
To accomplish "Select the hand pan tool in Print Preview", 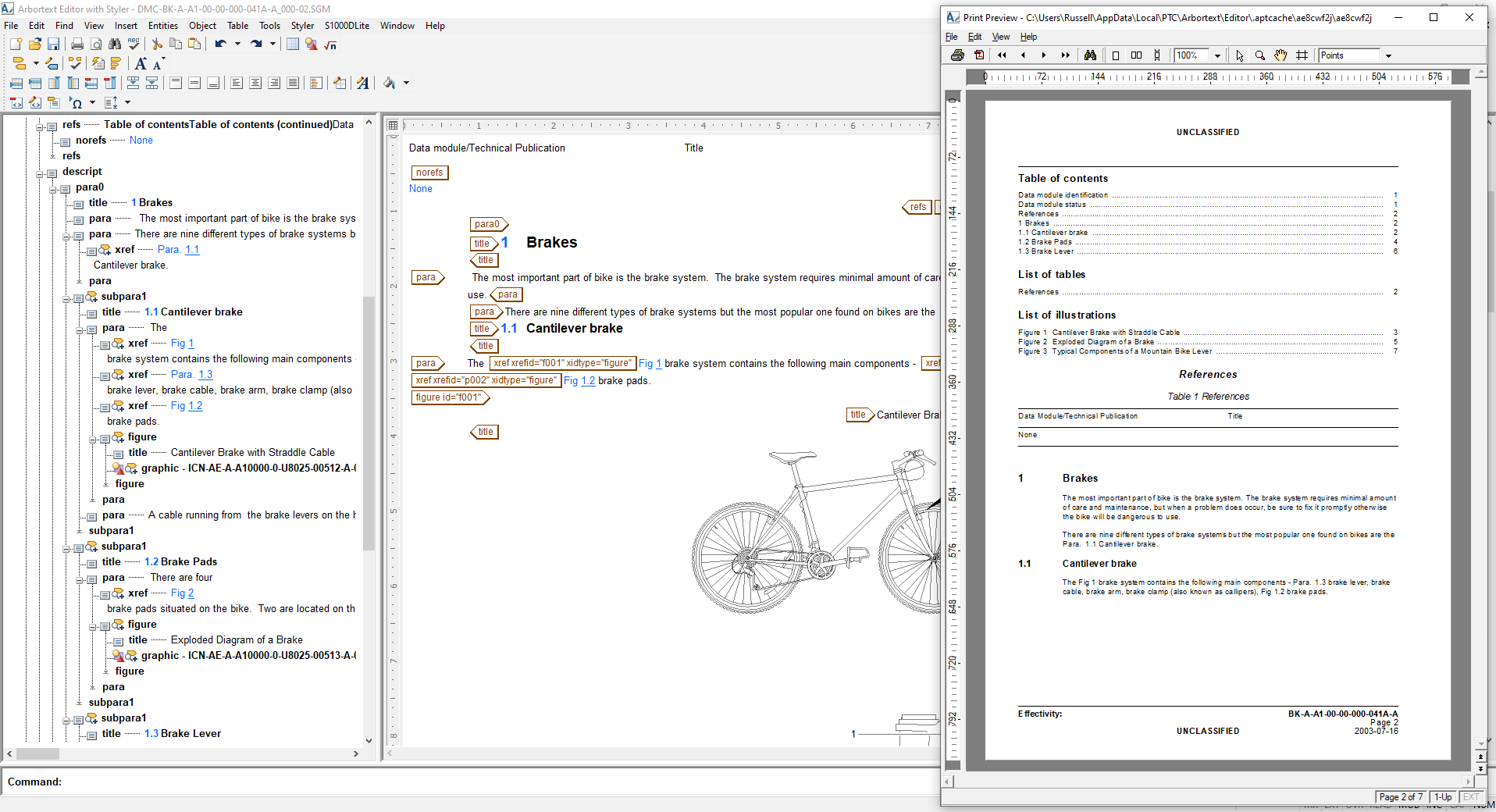I will tap(1281, 55).
